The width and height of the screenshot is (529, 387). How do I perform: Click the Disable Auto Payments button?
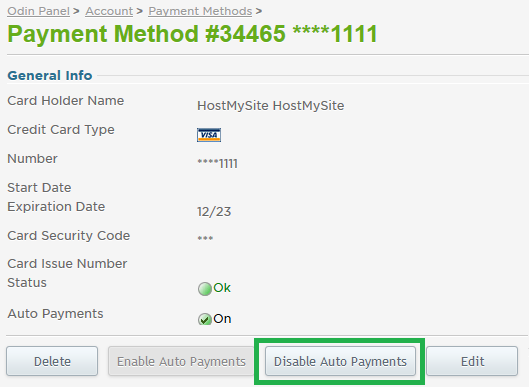tap(340, 361)
